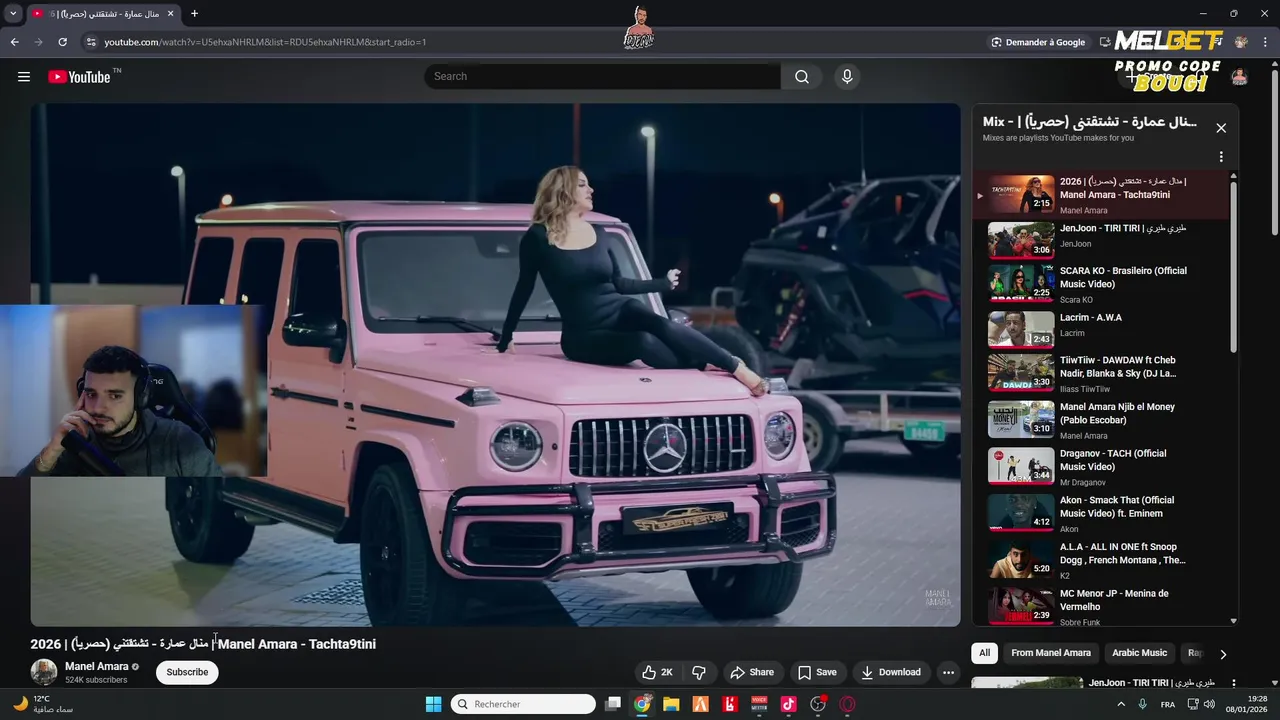The width and height of the screenshot is (1280, 720).
Task: Like the video with thumbs up
Action: 657,672
